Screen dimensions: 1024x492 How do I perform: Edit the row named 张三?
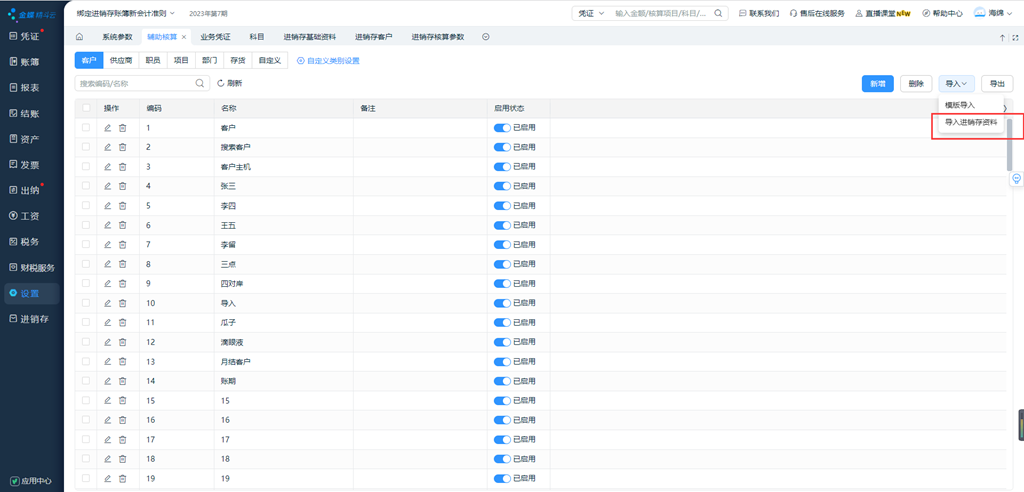[x=108, y=186]
